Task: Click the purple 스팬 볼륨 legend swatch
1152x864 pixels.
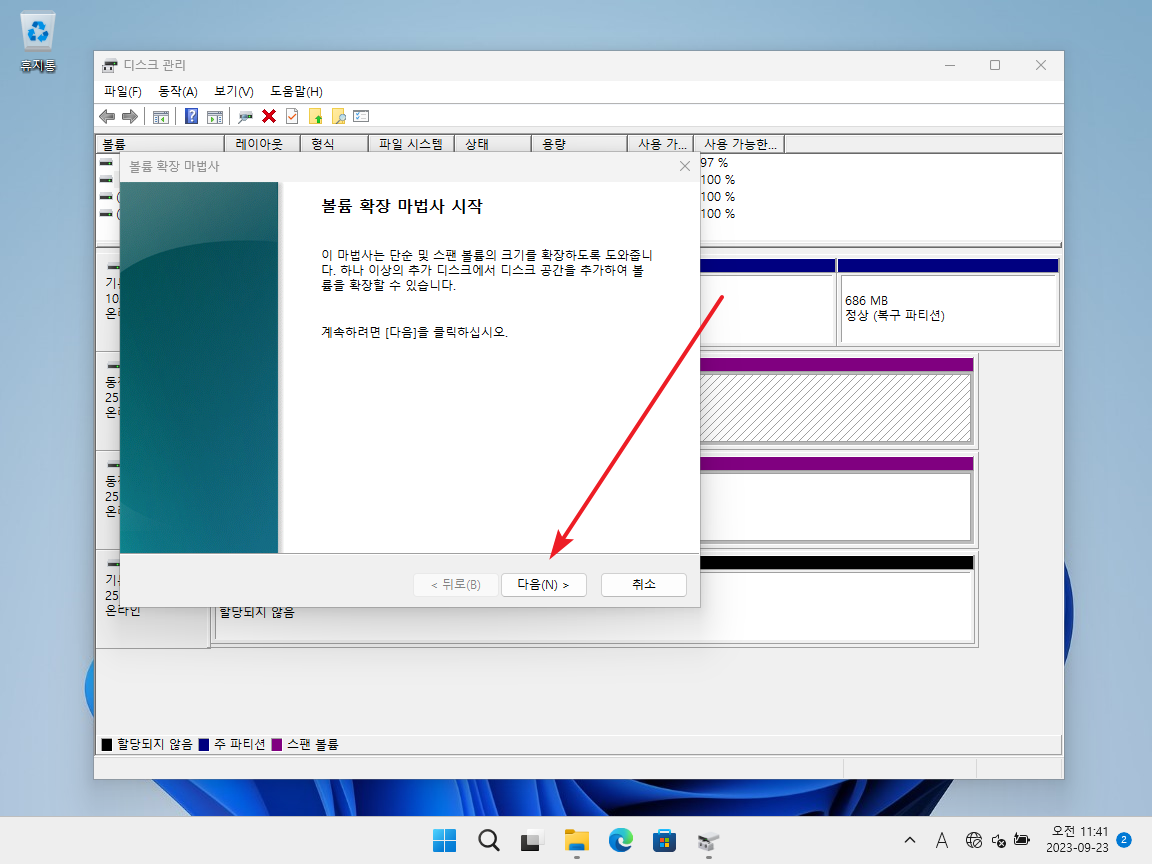Action: point(277,745)
